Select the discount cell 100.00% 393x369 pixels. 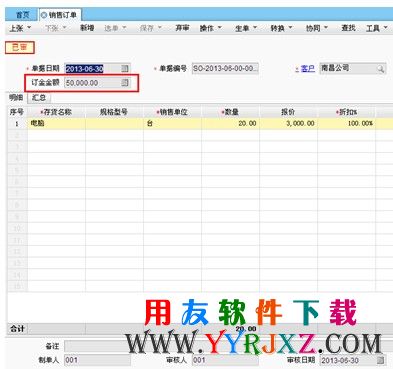pyautogui.click(x=346, y=123)
